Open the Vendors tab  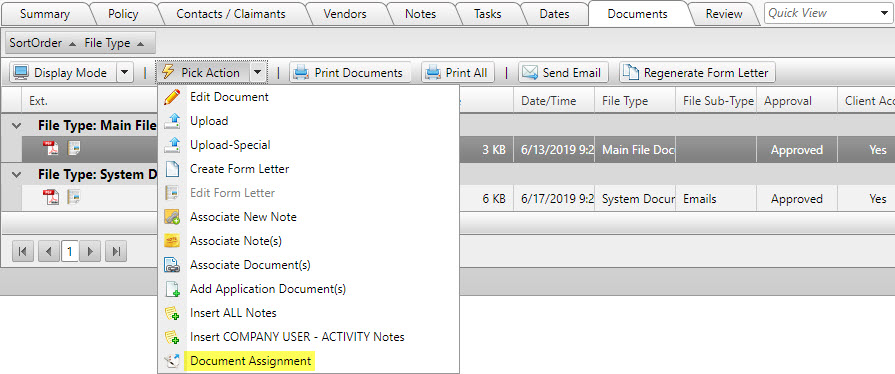345,14
